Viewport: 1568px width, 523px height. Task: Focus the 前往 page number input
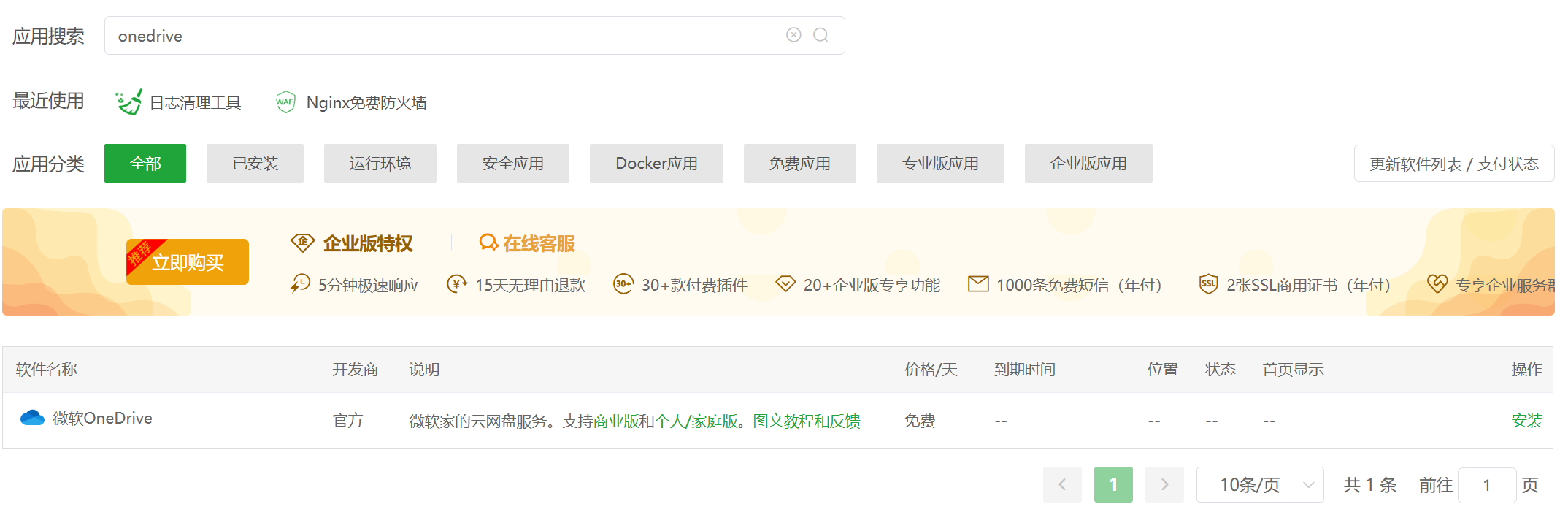click(1487, 484)
